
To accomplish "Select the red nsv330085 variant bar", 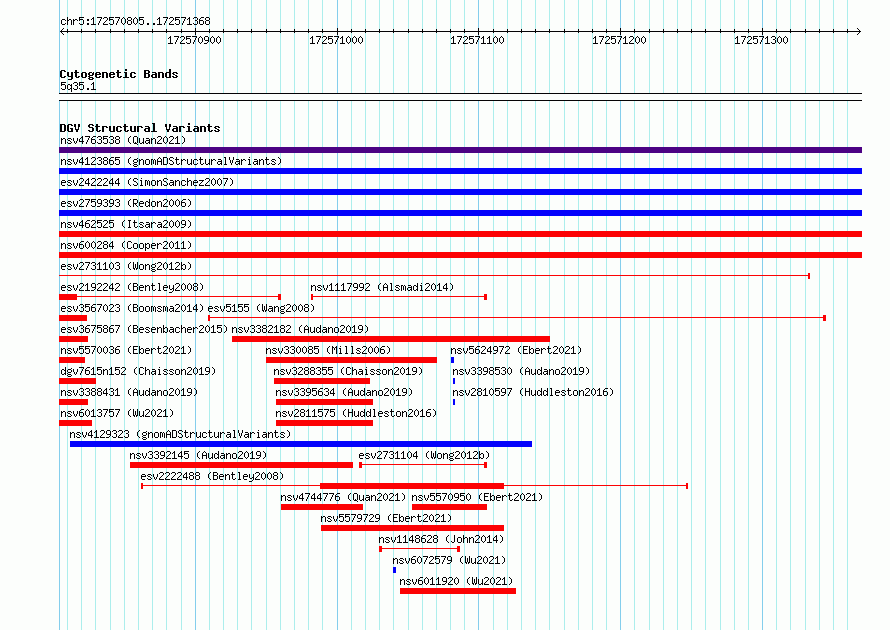I will (x=351, y=360).
